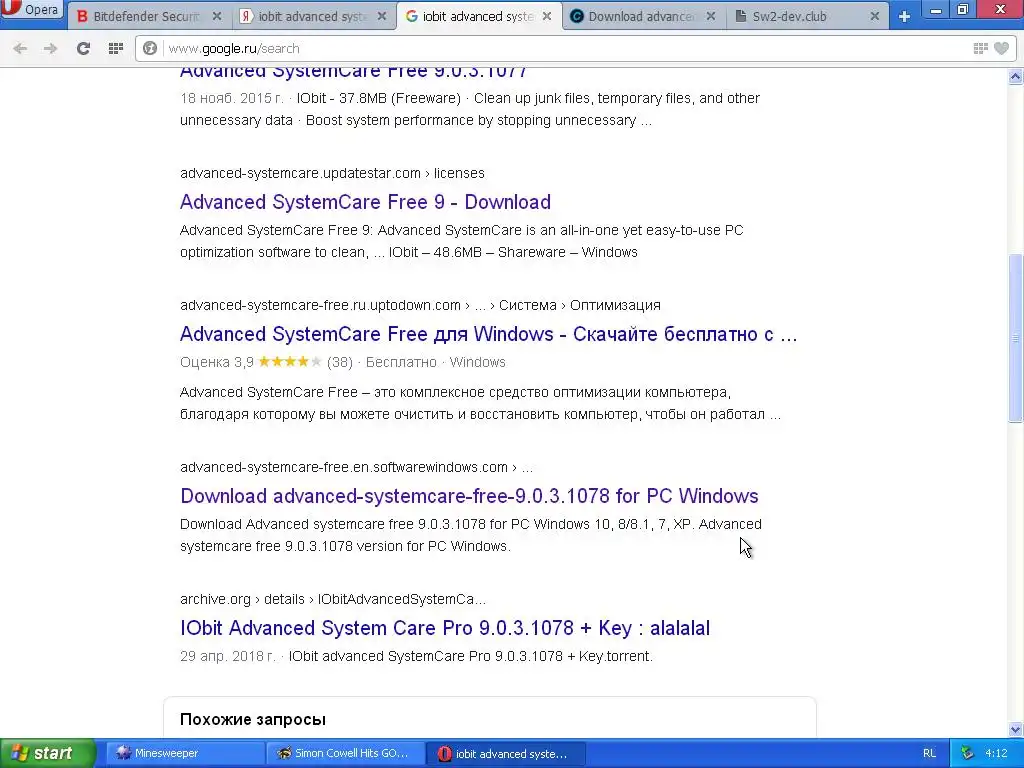Click the advanced-systemcare.updatestar.com breadcrumb

pyautogui.click(x=332, y=173)
